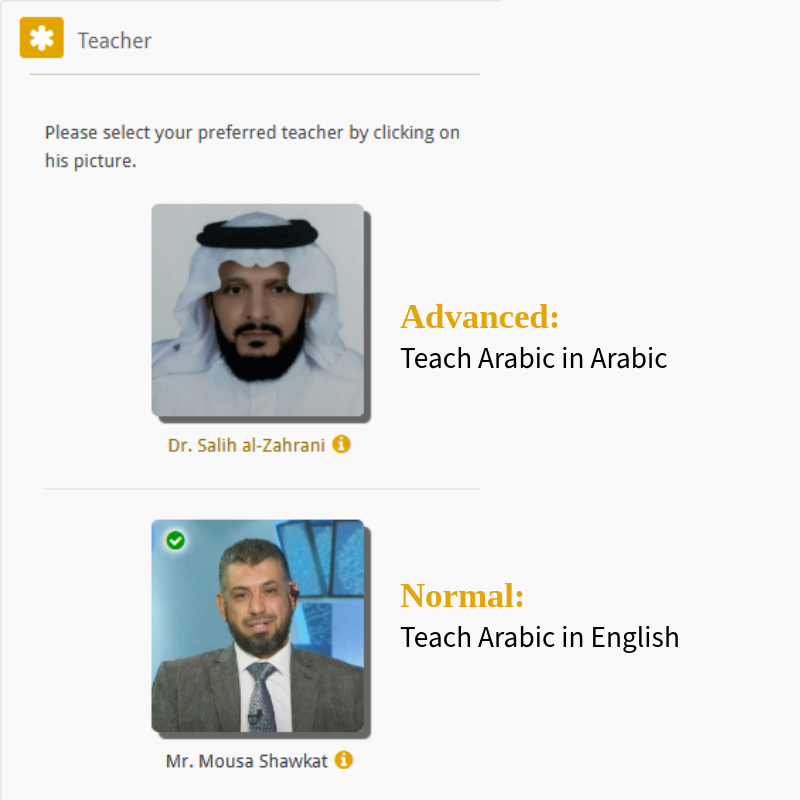Click the orange "Normal:" level label

(x=462, y=596)
